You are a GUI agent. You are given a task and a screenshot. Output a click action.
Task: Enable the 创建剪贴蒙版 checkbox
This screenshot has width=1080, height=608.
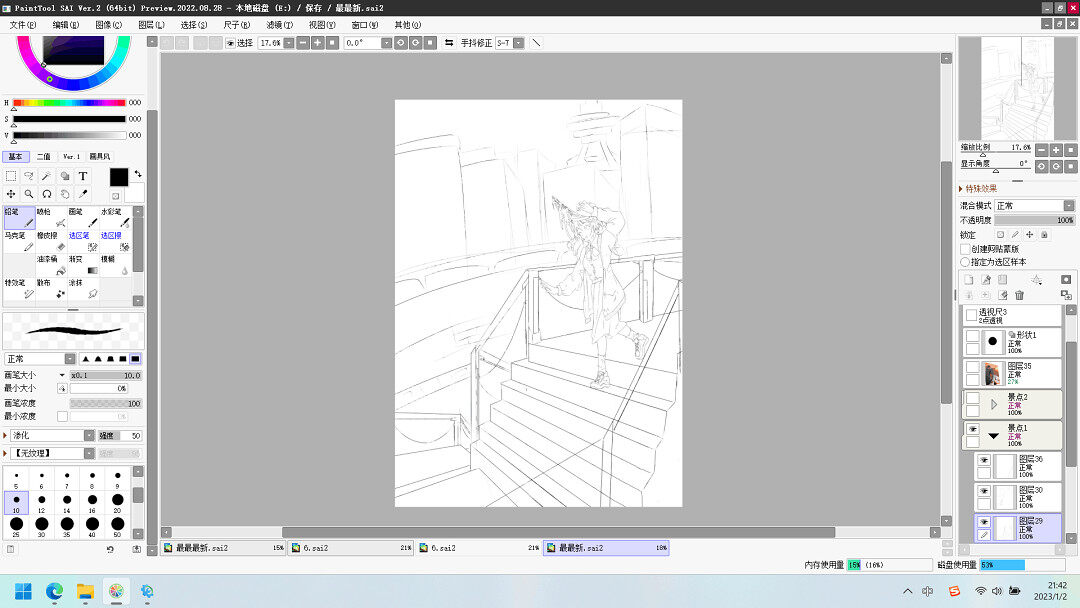click(966, 249)
